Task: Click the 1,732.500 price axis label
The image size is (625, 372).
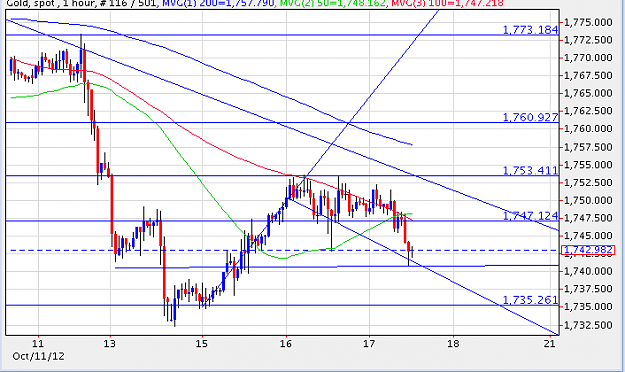Action: pyautogui.click(x=589, y=325)
